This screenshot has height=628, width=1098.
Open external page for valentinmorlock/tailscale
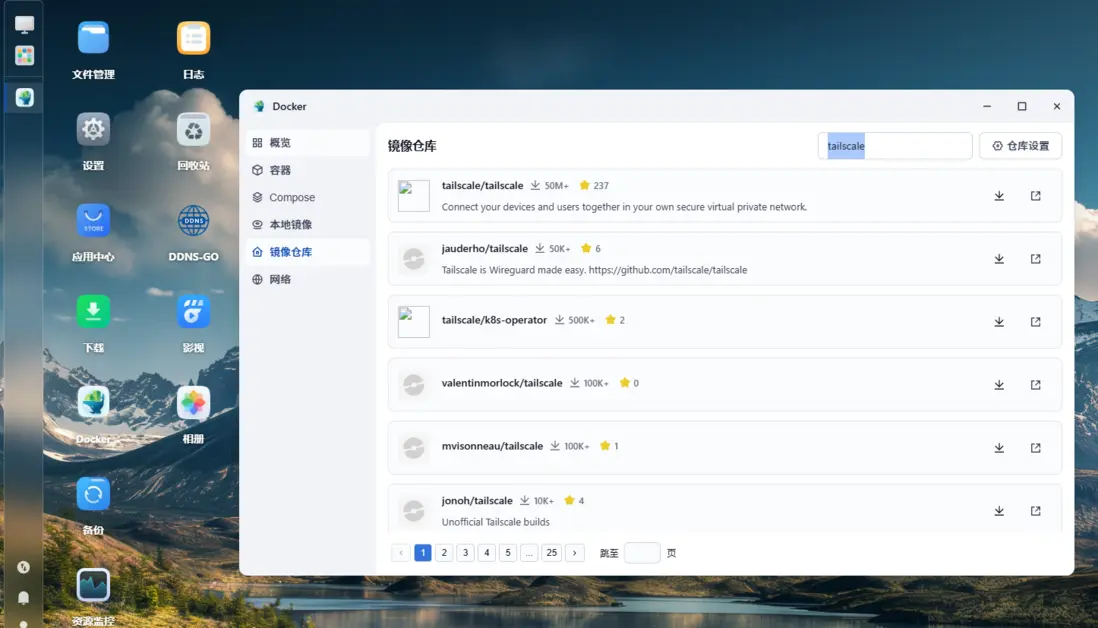(x=1035, y=385)
